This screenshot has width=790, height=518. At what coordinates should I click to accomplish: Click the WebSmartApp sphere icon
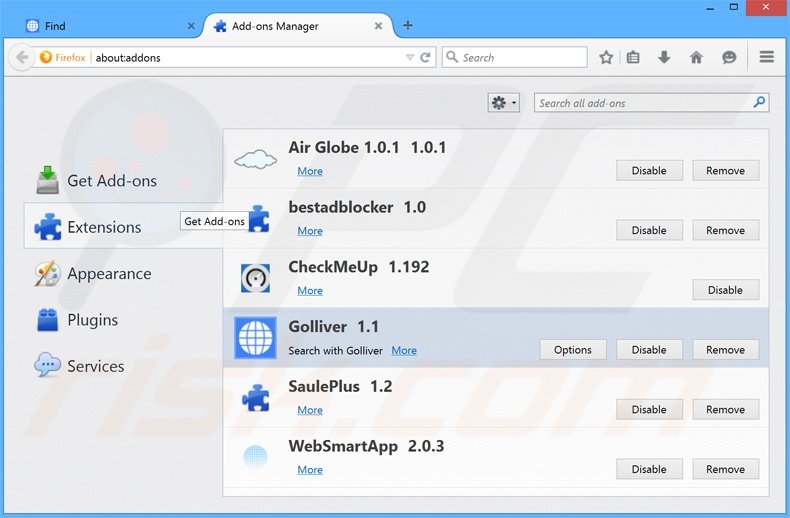pos(255,457)
